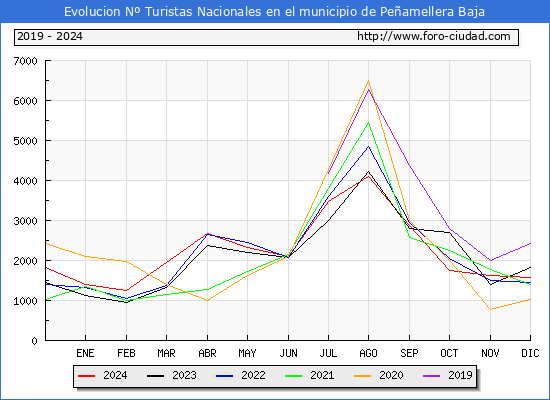Image resolution: width=550 pixels, height=400 pixels.
Task: Click the 5000 y-axis value
Action: [25, 141]
